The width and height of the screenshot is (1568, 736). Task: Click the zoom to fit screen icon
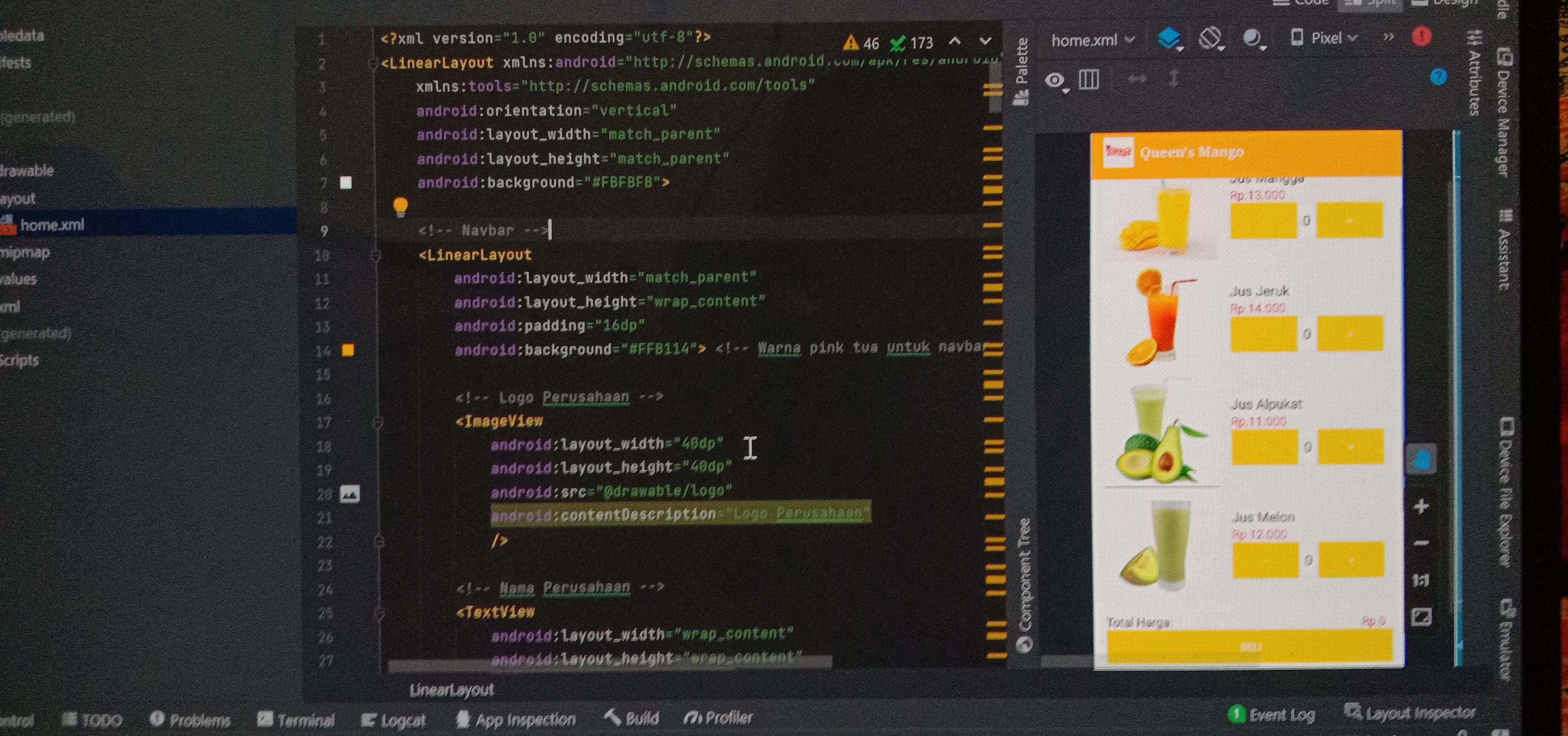coord(1421,617)
